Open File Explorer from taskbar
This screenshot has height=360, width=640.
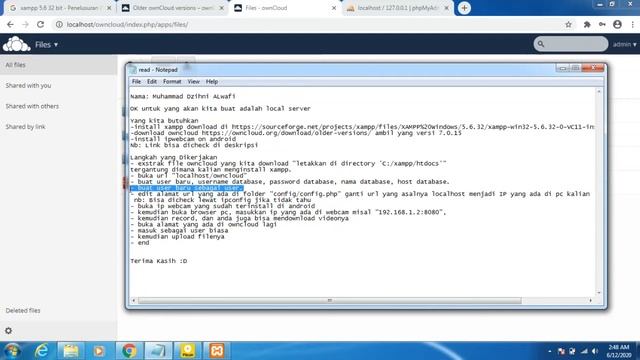[71, 351]
